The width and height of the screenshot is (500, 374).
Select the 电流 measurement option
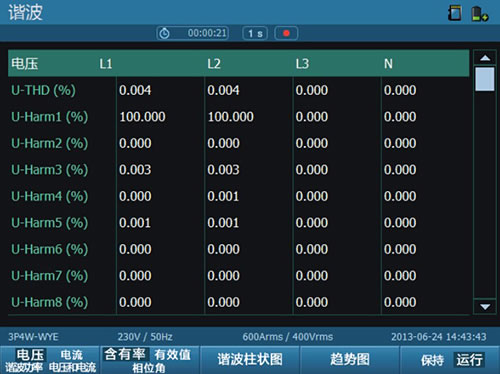pos(72,355)
